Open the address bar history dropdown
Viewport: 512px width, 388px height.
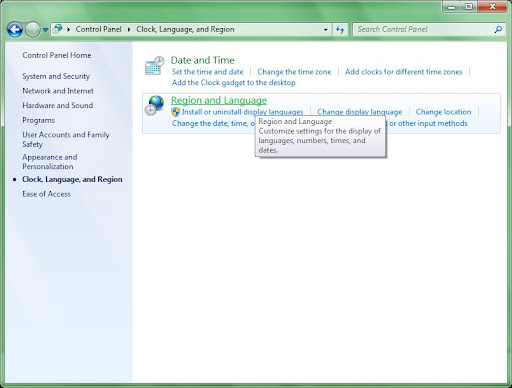click(x=325, y=30)
